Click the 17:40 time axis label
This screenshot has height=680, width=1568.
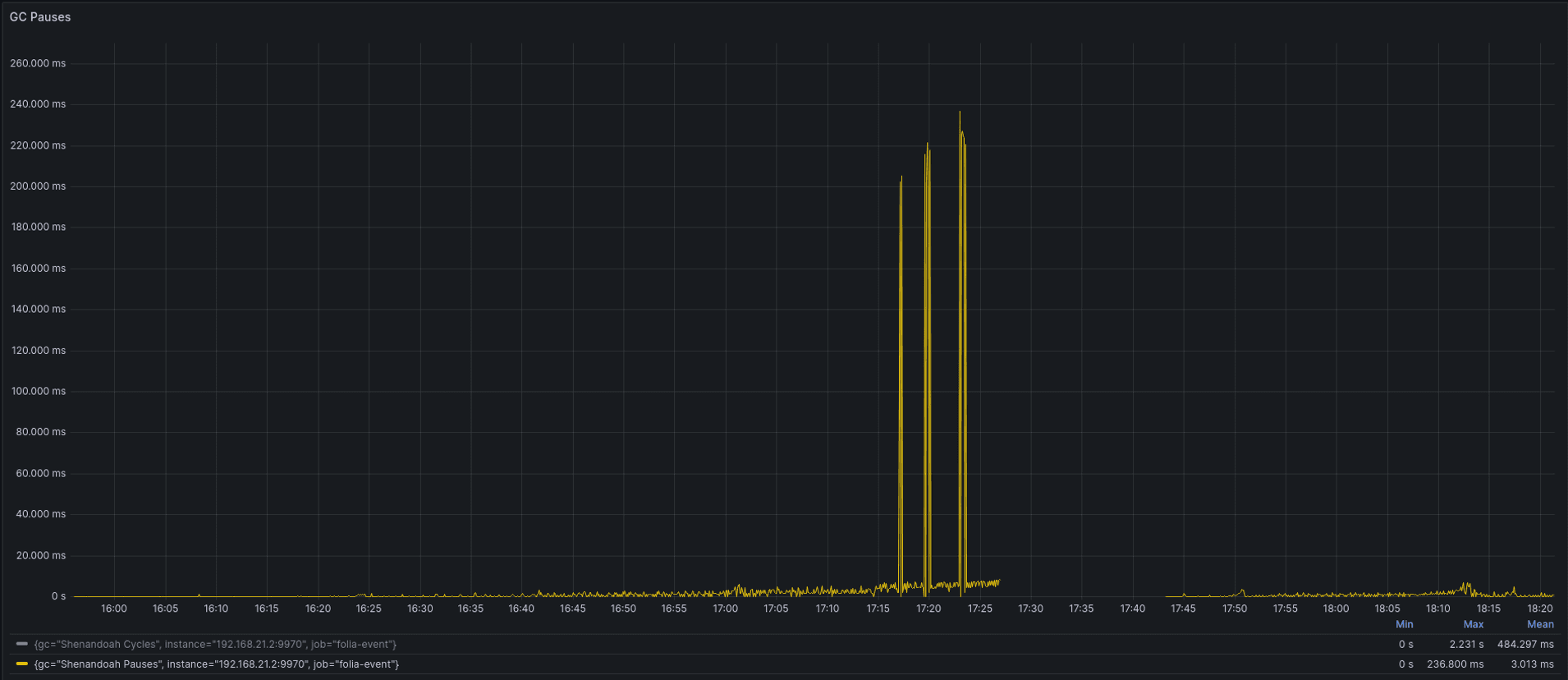pos(1133,609)
